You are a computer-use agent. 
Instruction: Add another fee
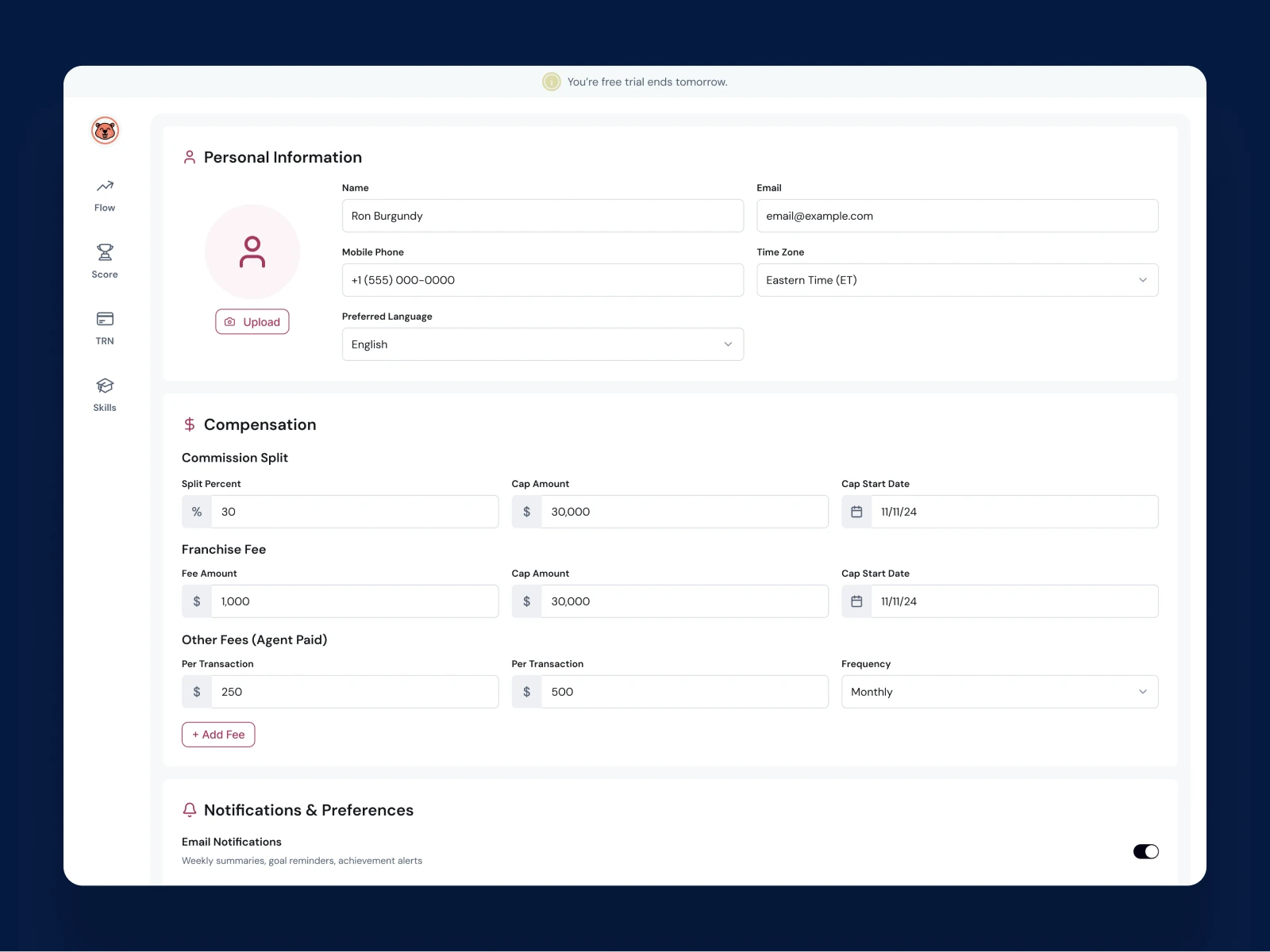pyautogui.click(x=218, y=735)
